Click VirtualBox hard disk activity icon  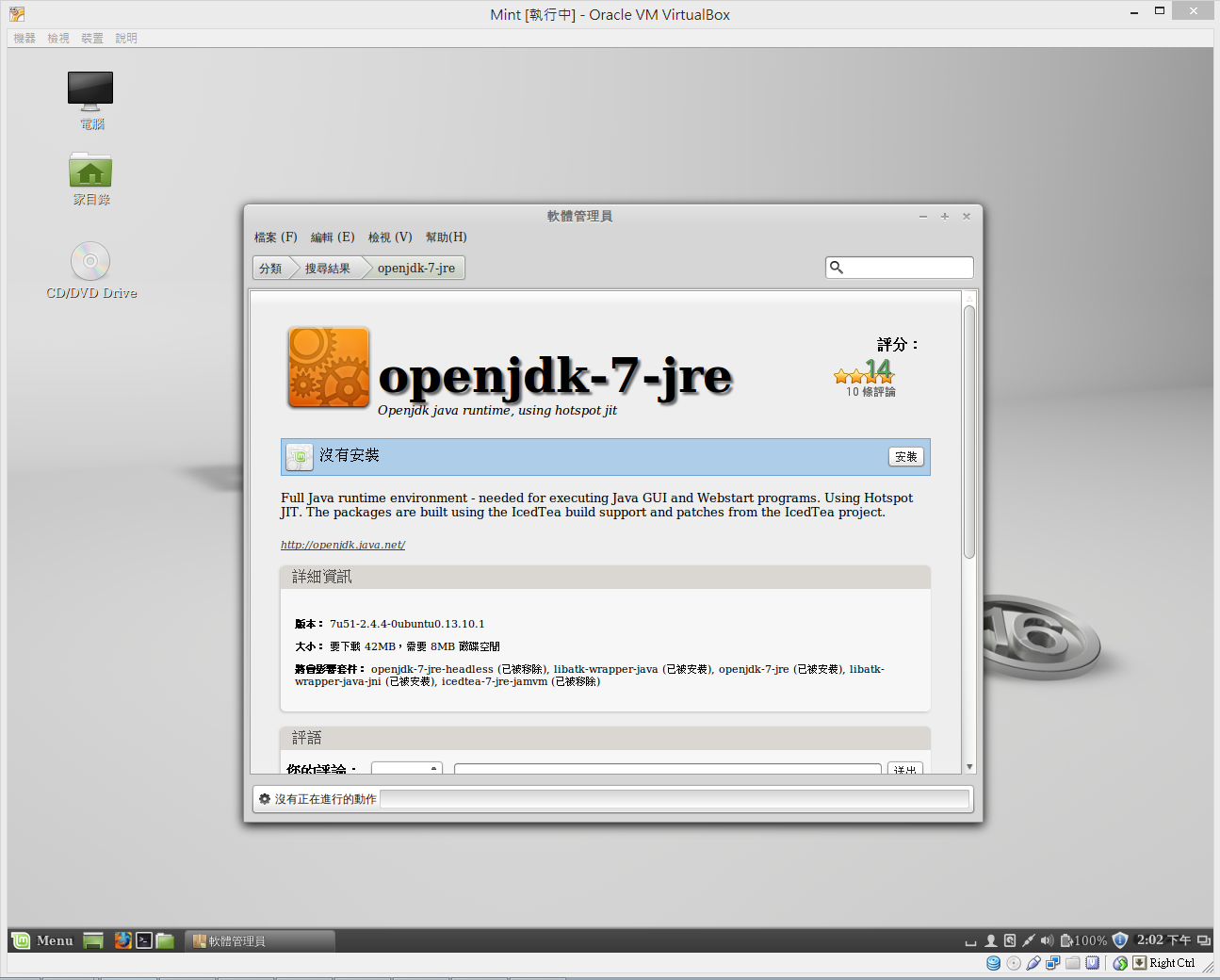pos(993,963)
